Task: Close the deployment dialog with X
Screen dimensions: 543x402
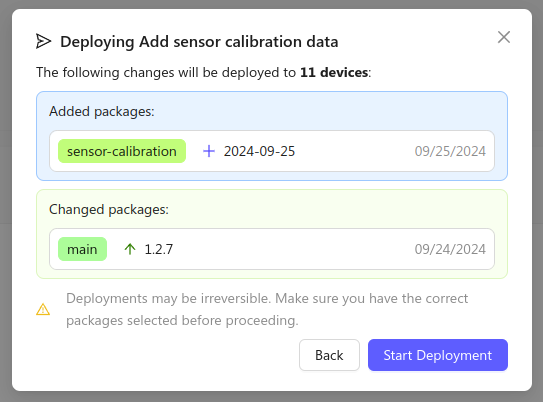Action: [x=504, y=37]
